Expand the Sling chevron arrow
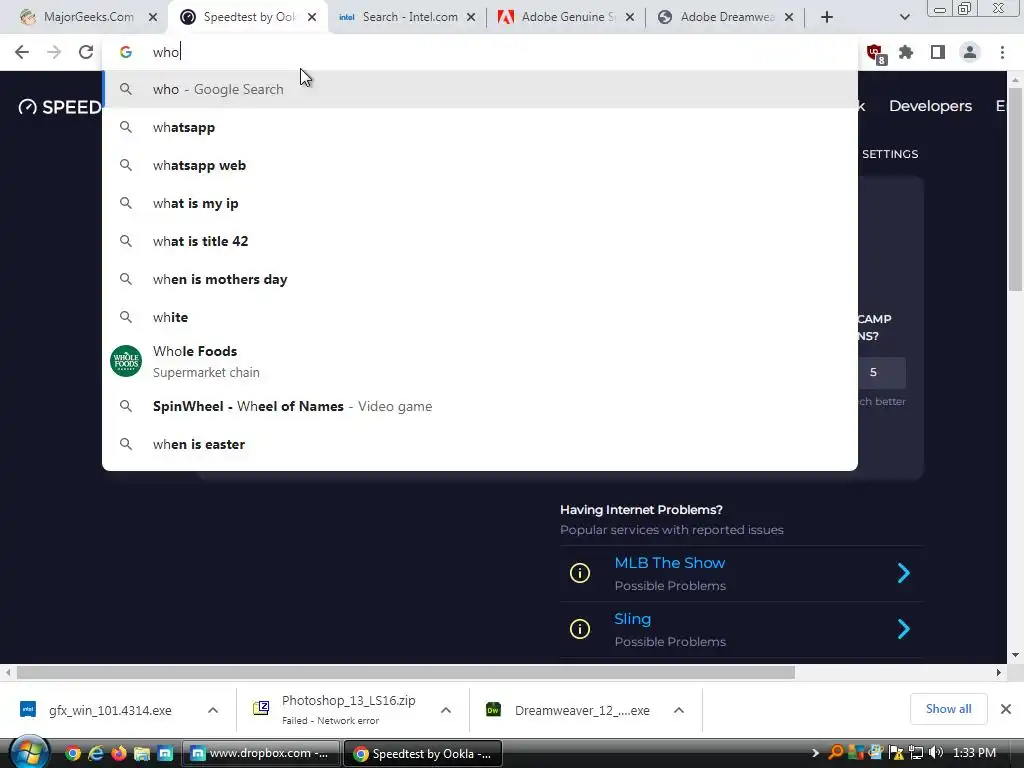 pos(904,629)
